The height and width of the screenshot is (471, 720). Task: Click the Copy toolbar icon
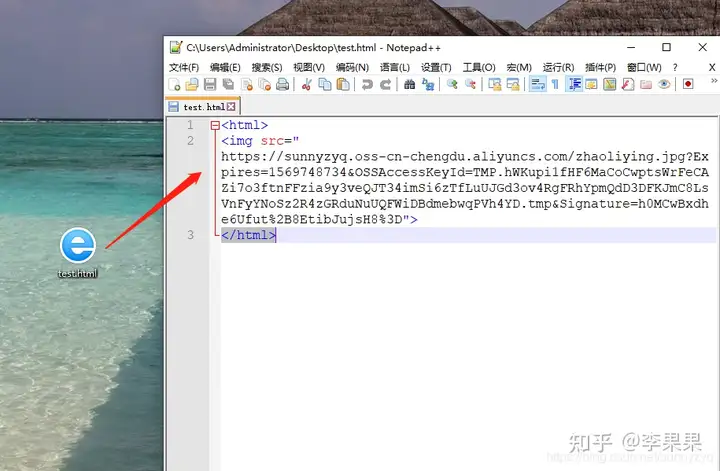[x=325, y=84]
